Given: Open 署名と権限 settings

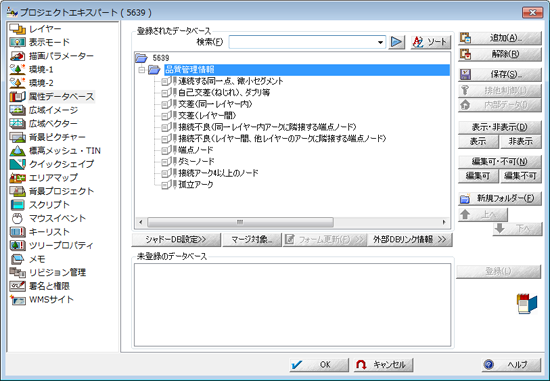Looking at the screenshot, I should 40,286.
